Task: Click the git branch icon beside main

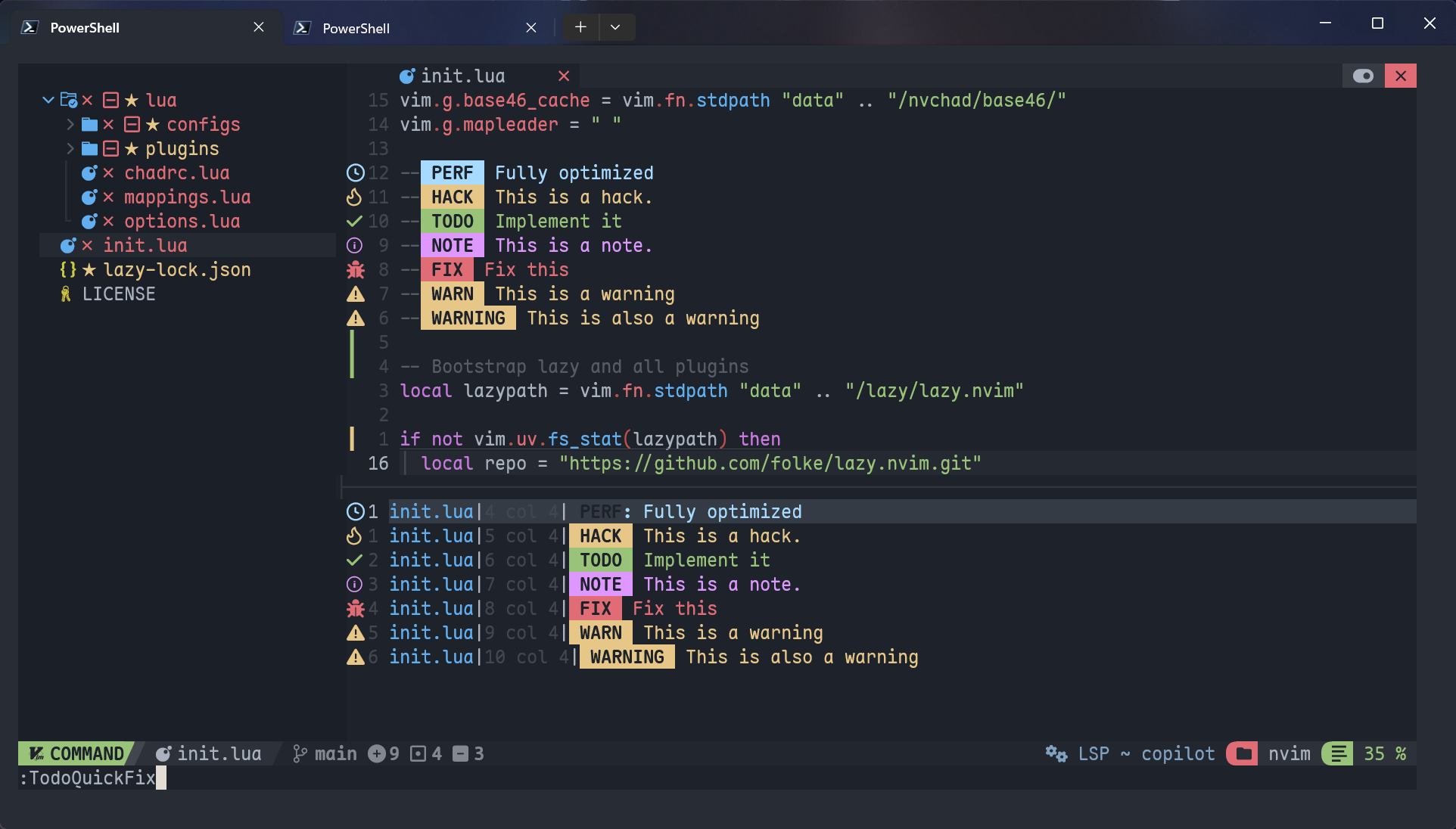Action: point(299,753)
